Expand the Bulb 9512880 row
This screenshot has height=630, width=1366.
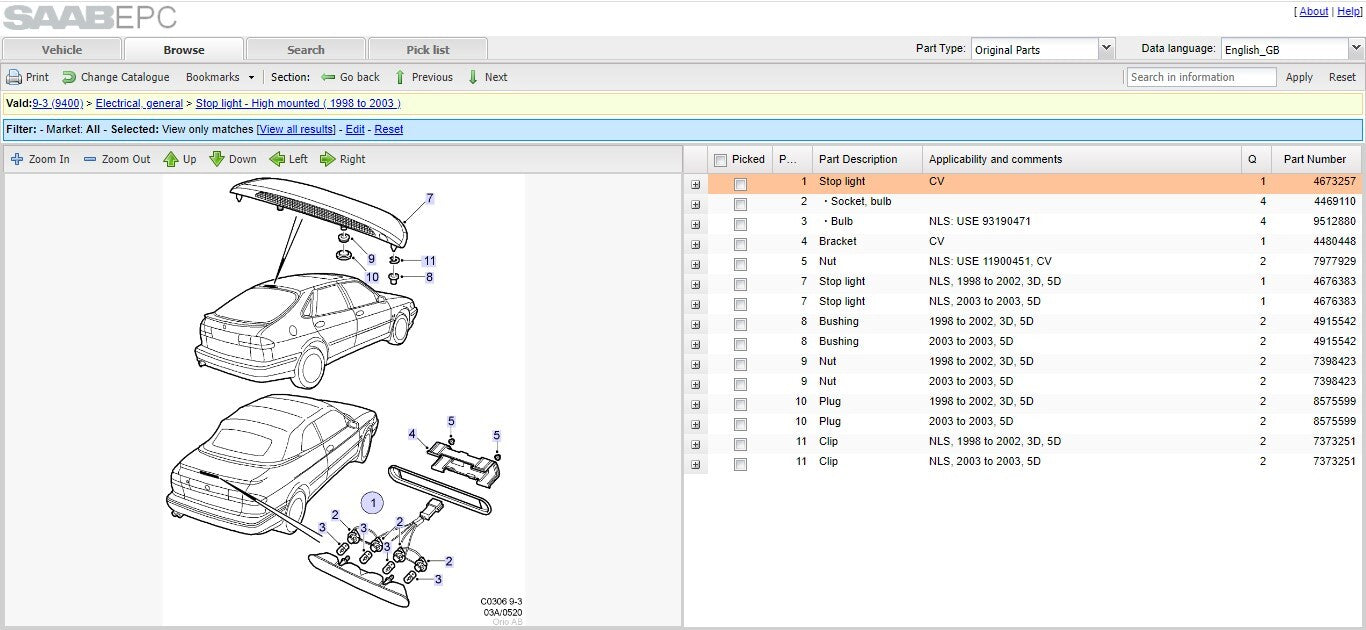coord(696,224)
